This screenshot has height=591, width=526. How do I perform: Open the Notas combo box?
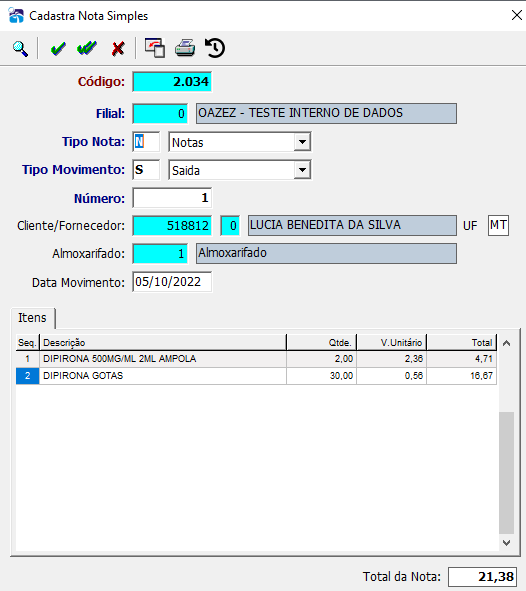point(240,142)
